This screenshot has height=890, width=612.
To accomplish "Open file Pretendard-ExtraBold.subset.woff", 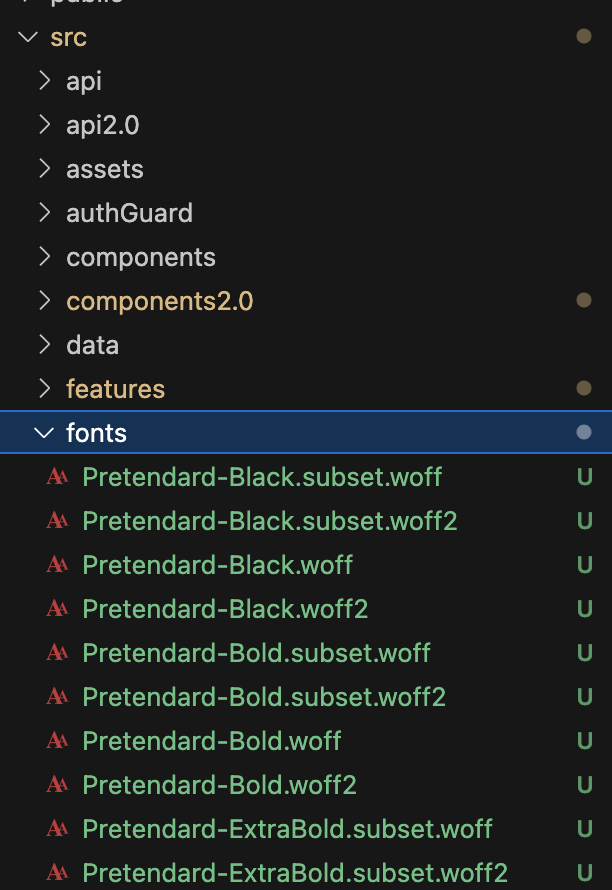I will pos(288,829).
